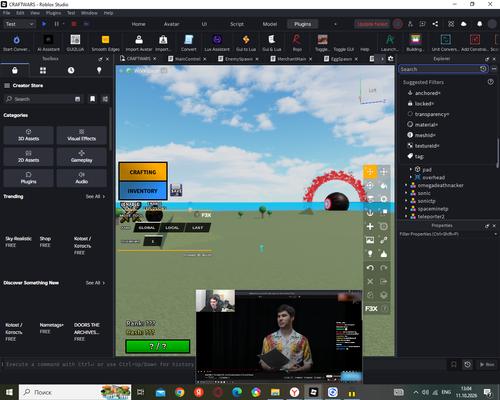Launch the GUI2LUA plugin
This screenshot has height=400, width=500.
click(x=75, y=43)
